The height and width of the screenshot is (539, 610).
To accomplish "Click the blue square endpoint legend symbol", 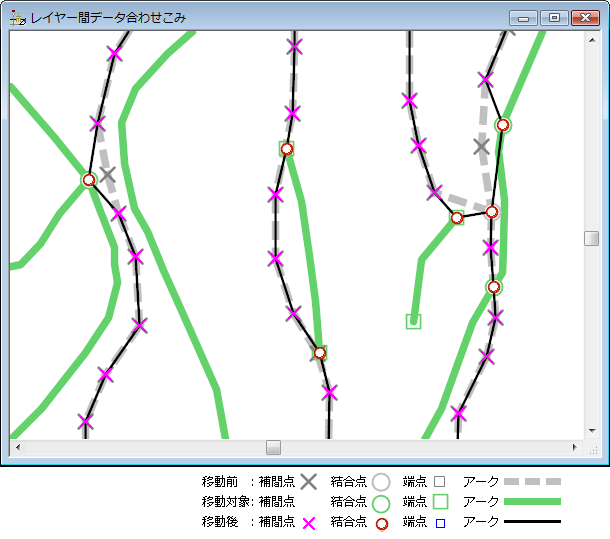I will (440, 523).
